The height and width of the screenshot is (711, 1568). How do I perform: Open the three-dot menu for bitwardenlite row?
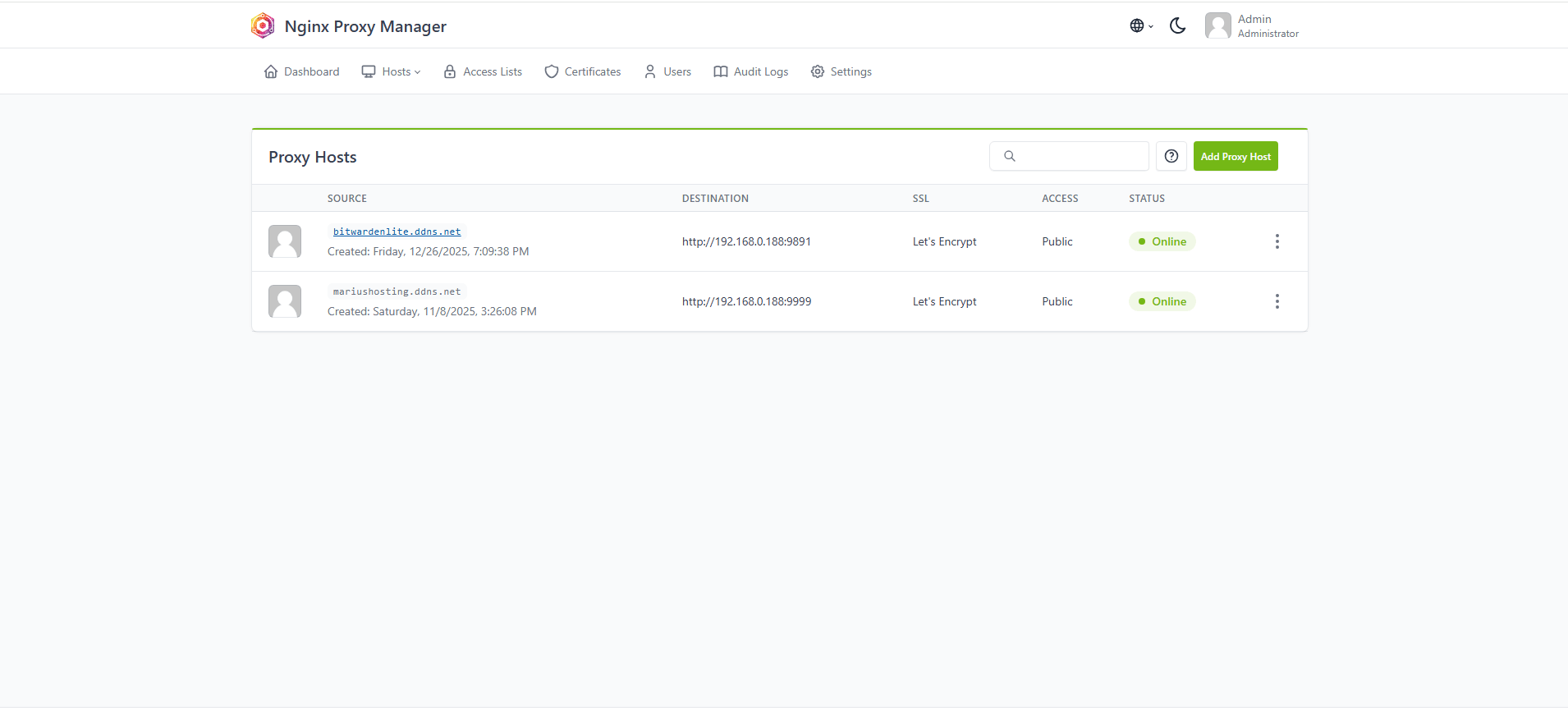pos(1277,241)
